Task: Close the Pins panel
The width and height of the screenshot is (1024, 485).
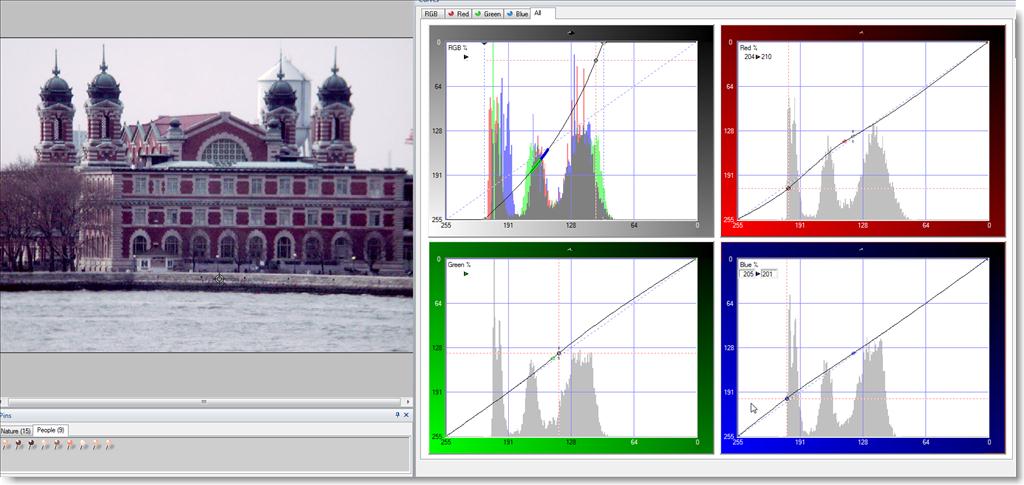Action: (x=406, y=415)
